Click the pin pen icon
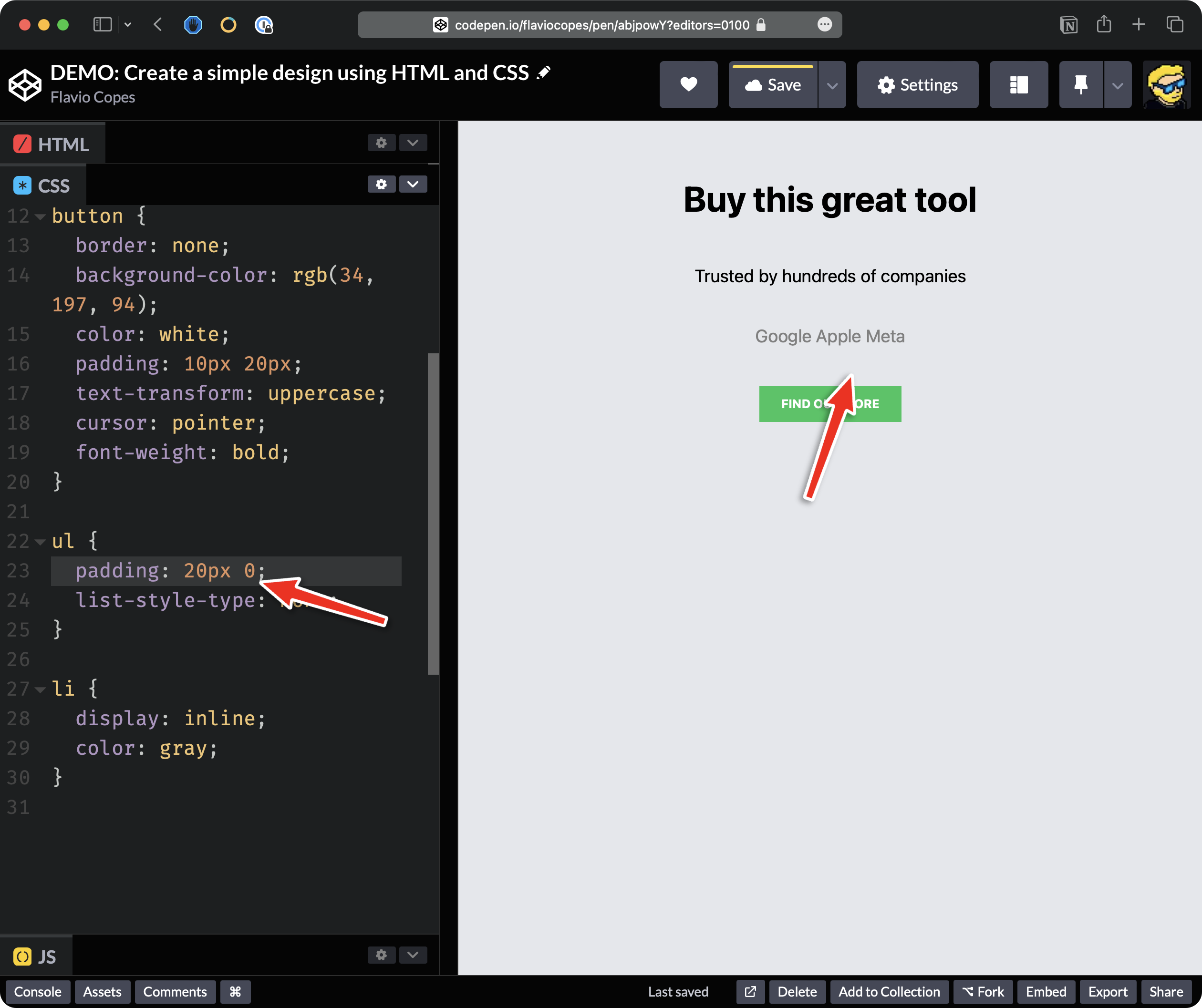The width and height of the screenshot is (1202, 1008). (x=1080, y=85)
